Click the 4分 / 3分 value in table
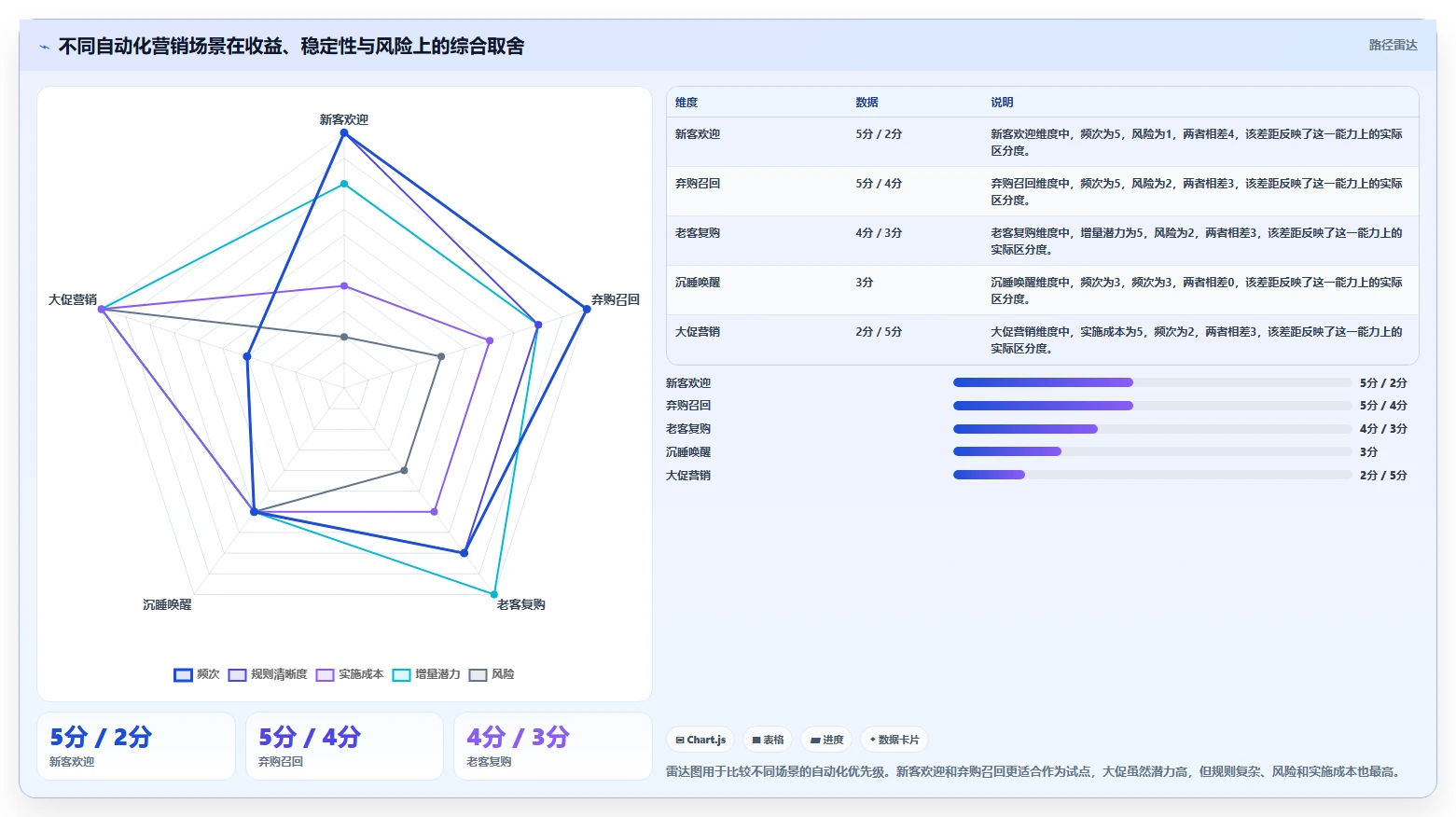The height and width of the screenshot is (817, 1456). tap(879, 233)
